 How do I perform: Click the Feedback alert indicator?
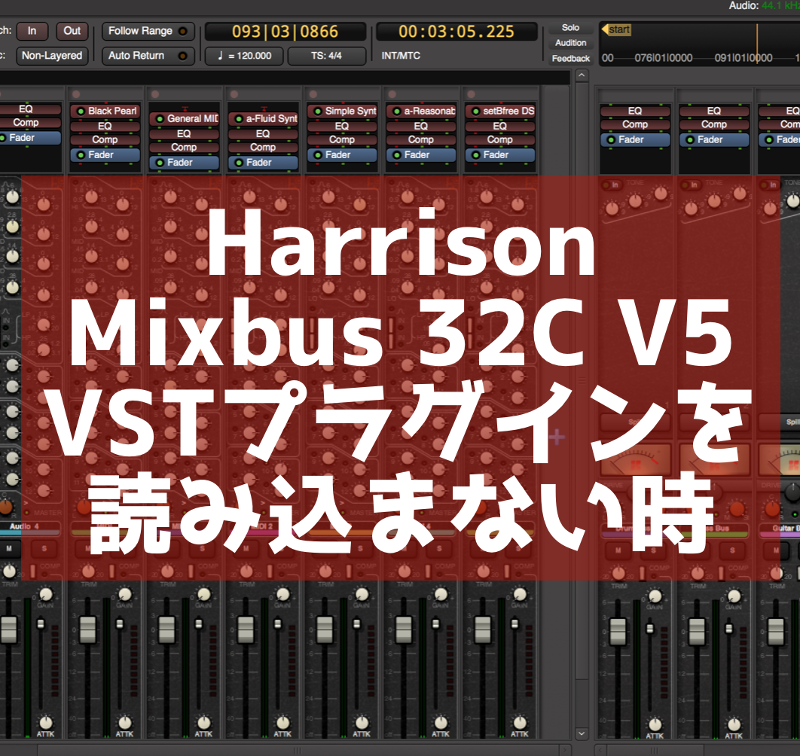coord(570,59)
